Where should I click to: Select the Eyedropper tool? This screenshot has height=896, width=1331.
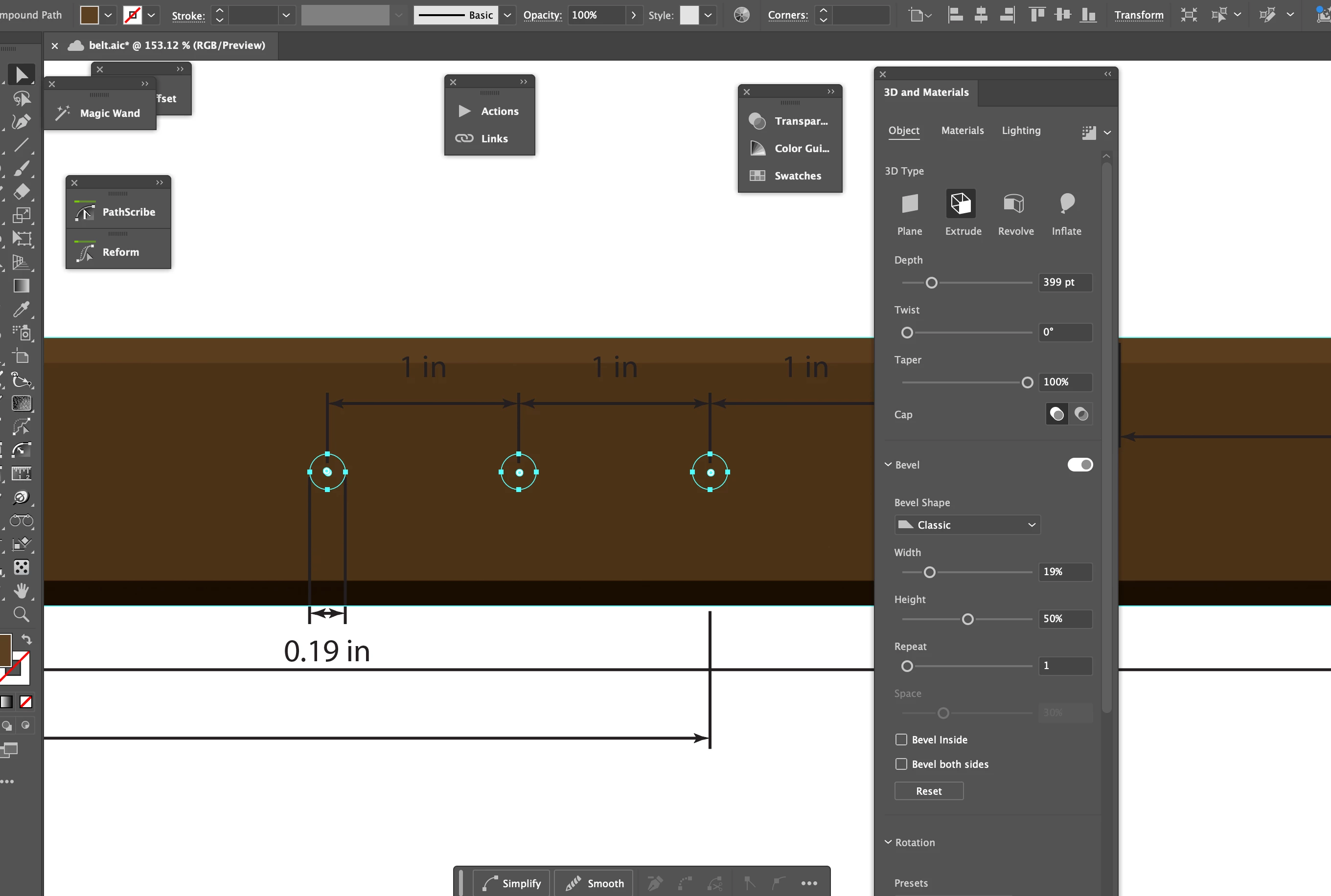pyautogui.click(x=21, y=310)
